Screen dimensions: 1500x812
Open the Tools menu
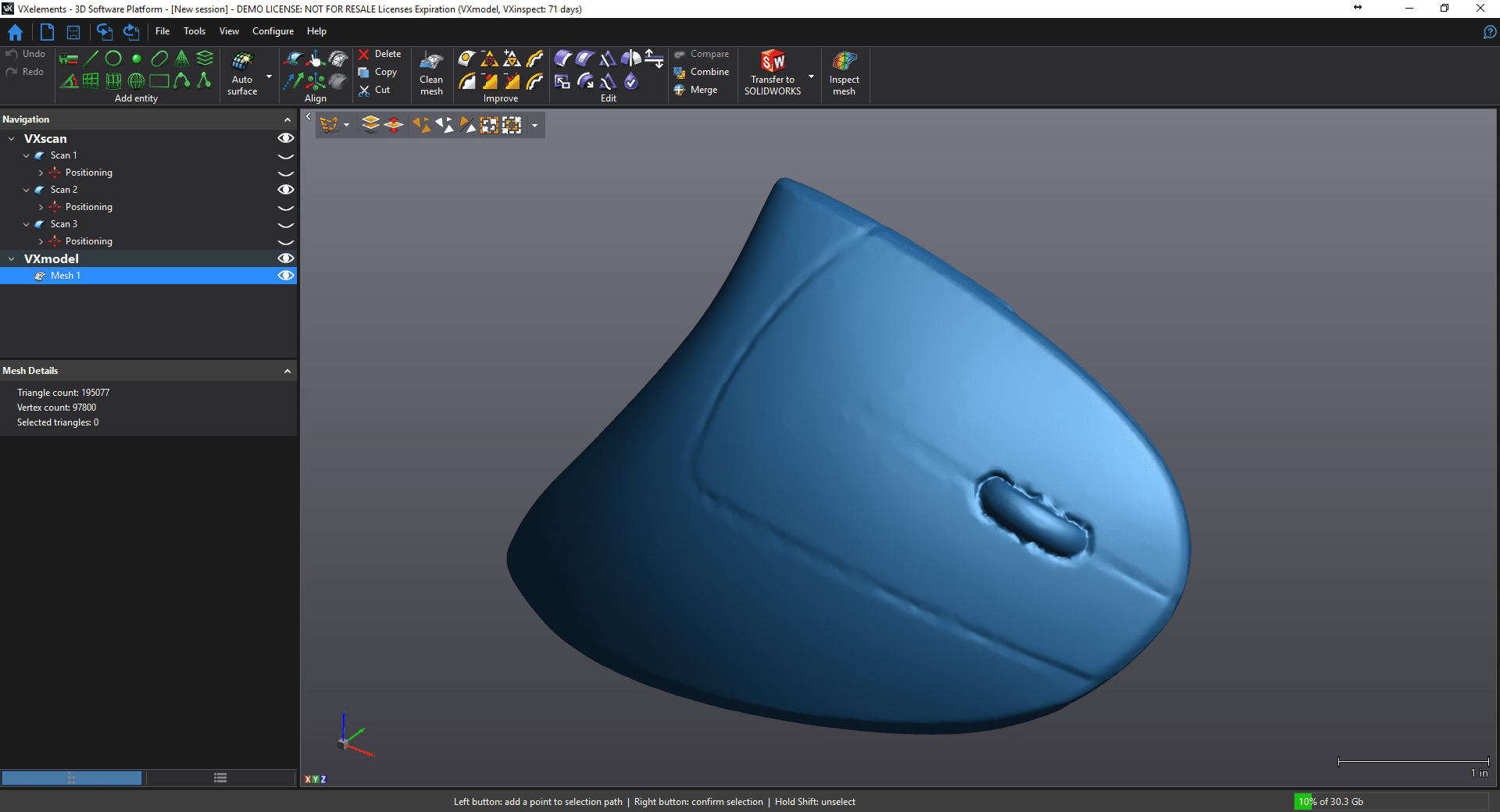click(195, 31)
